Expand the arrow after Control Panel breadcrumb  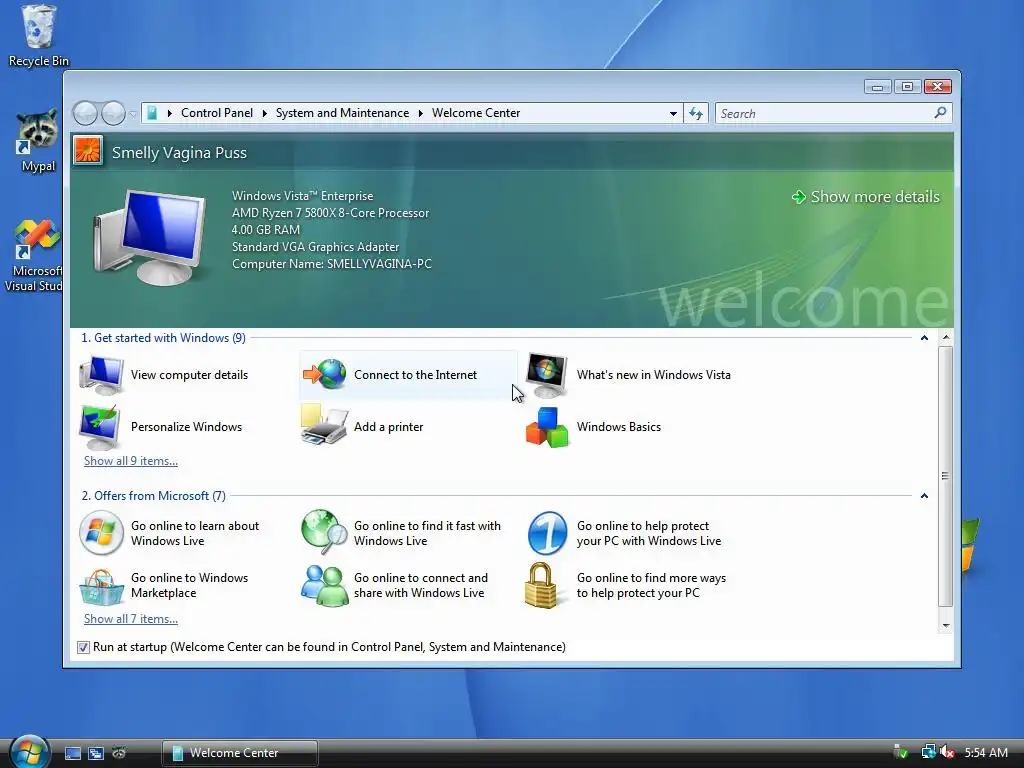click(264, 113)
